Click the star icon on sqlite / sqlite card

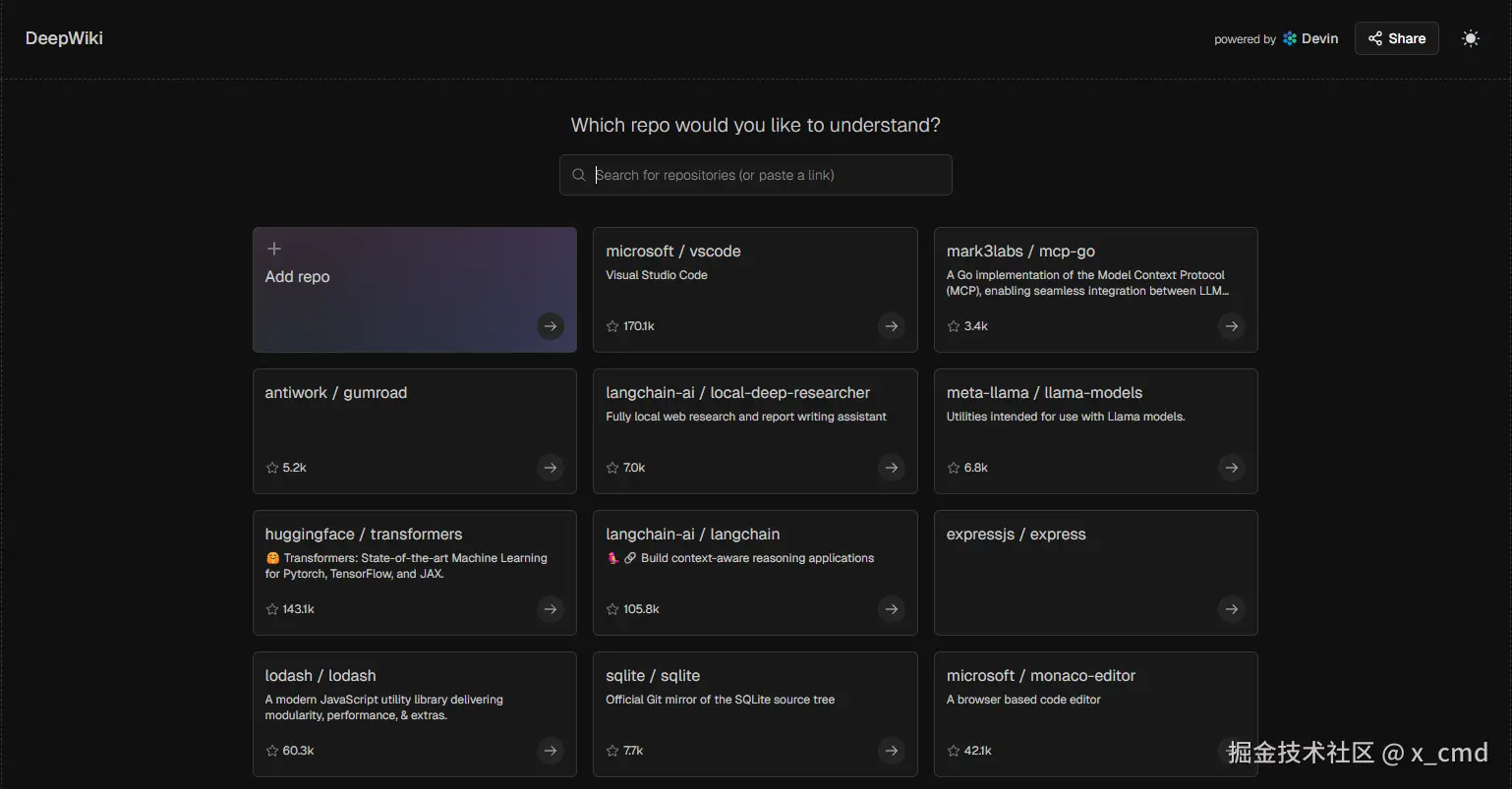612,751
